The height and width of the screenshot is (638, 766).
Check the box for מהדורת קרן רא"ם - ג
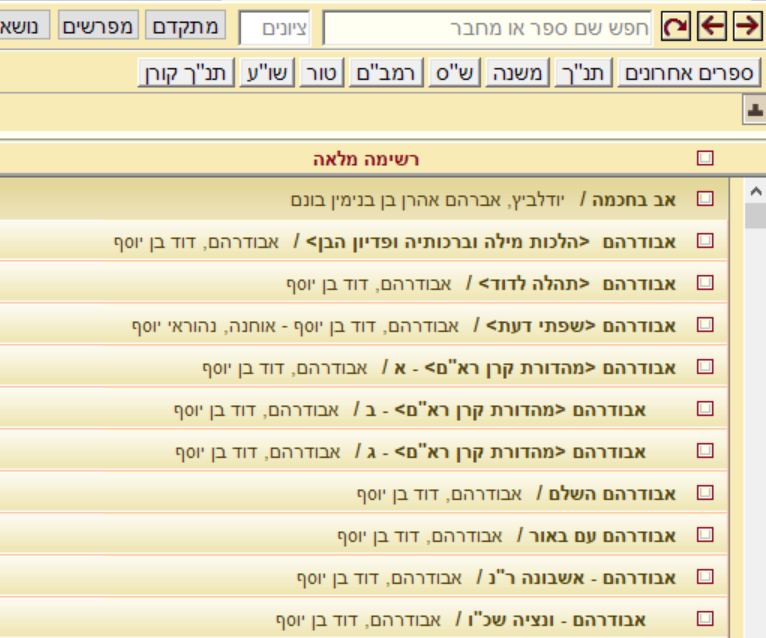tap(705, 450)
